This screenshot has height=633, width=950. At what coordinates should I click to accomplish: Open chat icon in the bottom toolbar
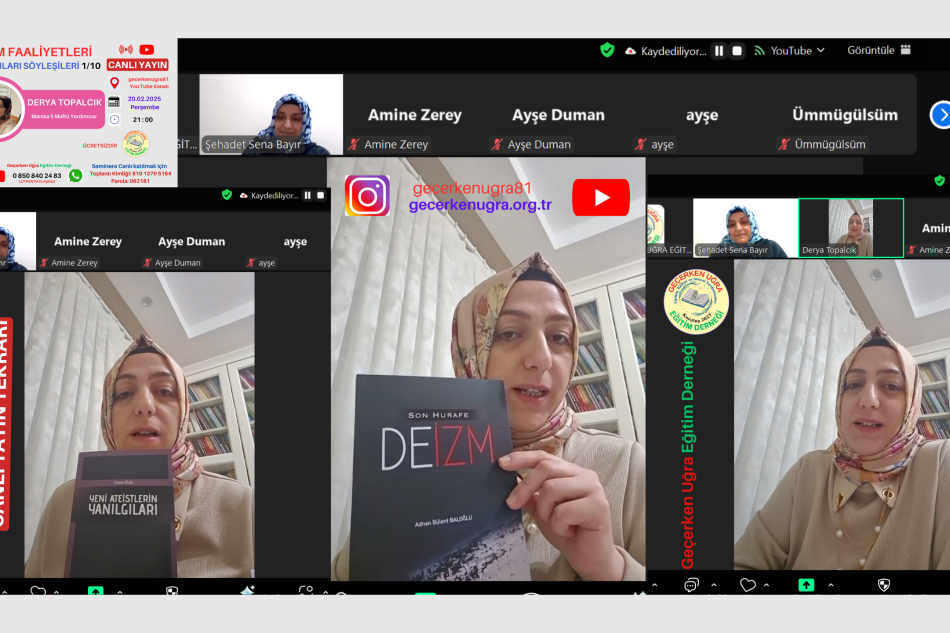(x=690, y=585)
